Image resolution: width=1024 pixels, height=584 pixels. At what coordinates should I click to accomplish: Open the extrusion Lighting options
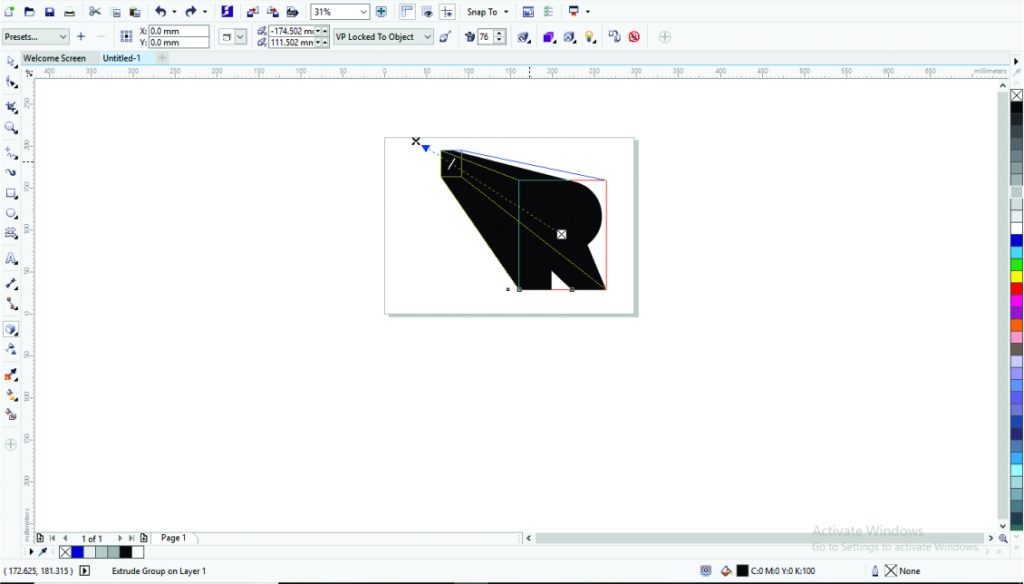click(x=590, y=36)
